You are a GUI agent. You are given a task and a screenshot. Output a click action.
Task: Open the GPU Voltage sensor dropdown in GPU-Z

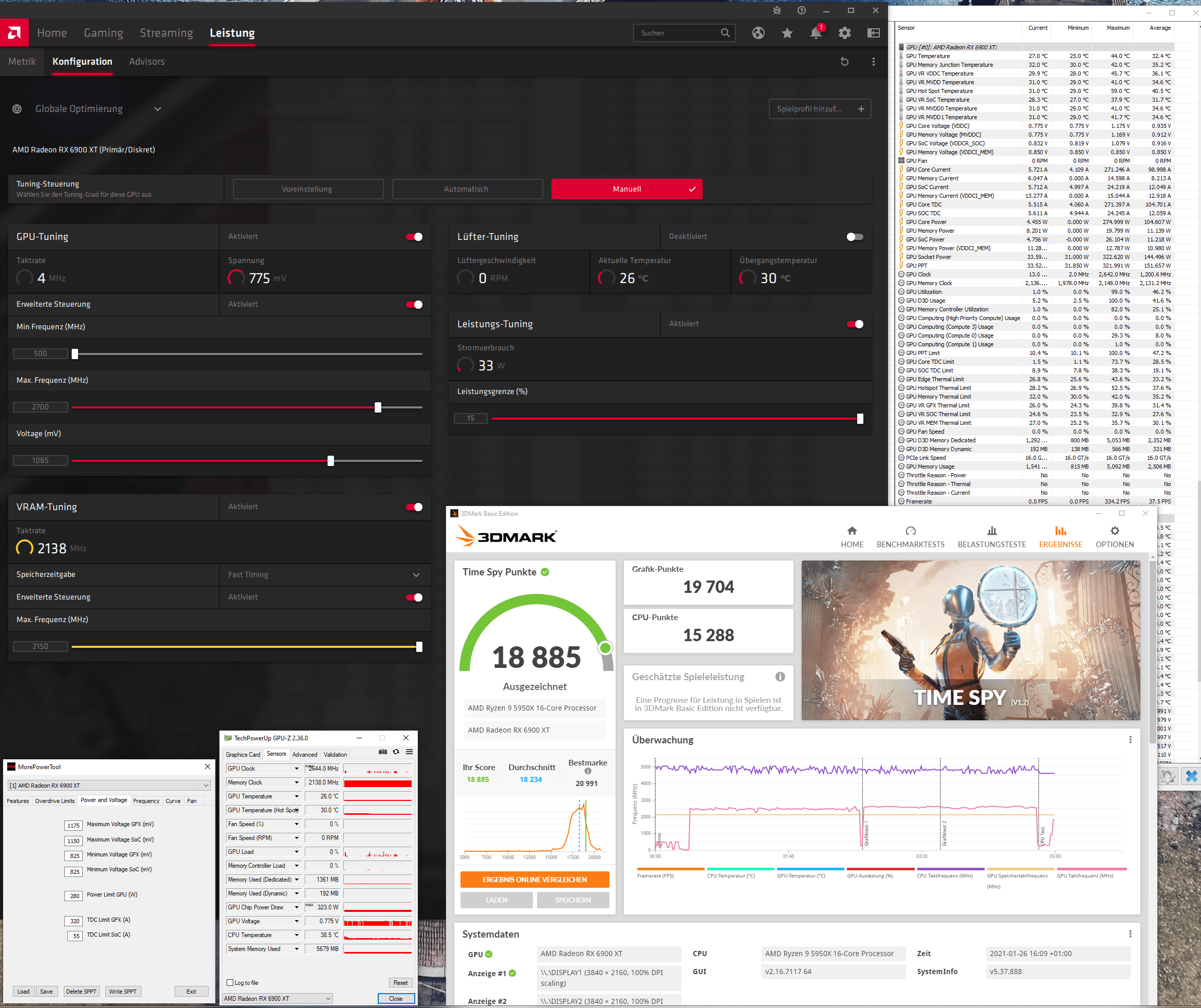click(296, 921)
